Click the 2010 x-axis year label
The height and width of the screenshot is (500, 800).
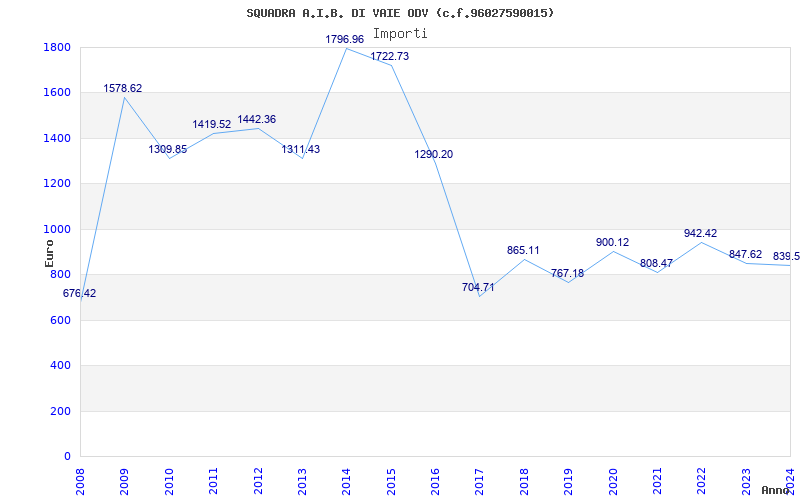tap(169, 481)
